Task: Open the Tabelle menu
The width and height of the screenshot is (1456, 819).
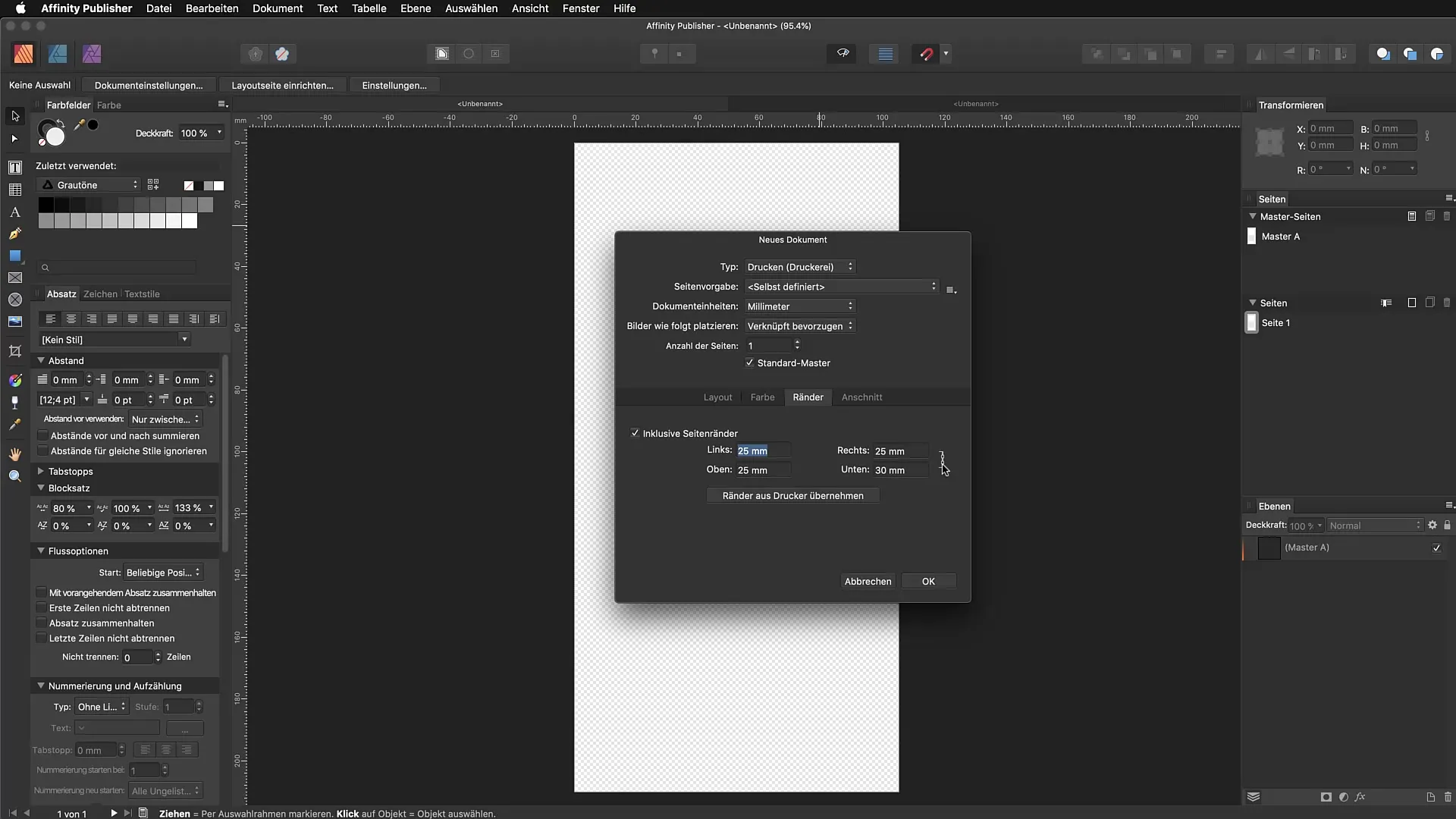Action: point(369,8)
